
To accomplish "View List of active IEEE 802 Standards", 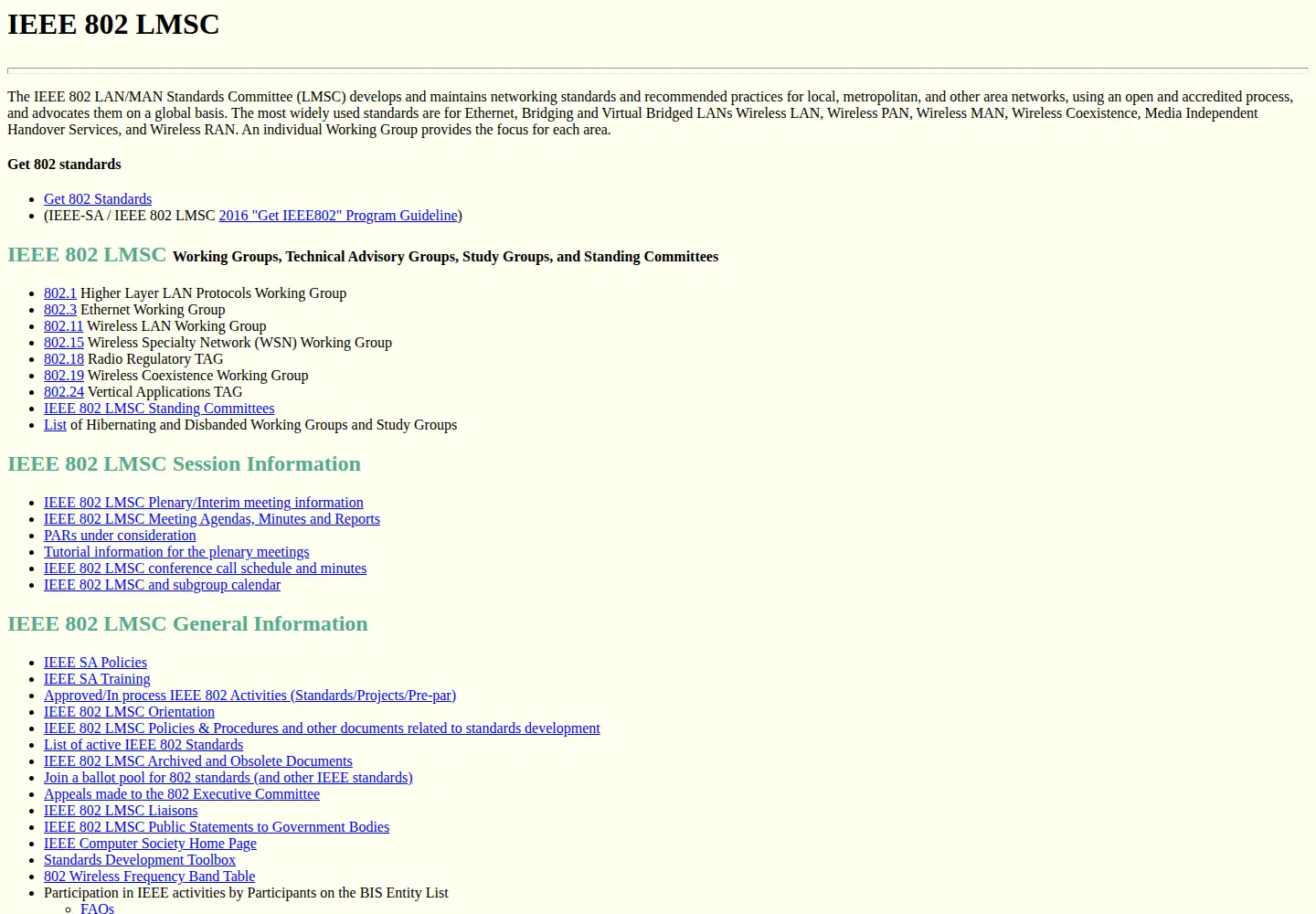I will pos(143,745).
